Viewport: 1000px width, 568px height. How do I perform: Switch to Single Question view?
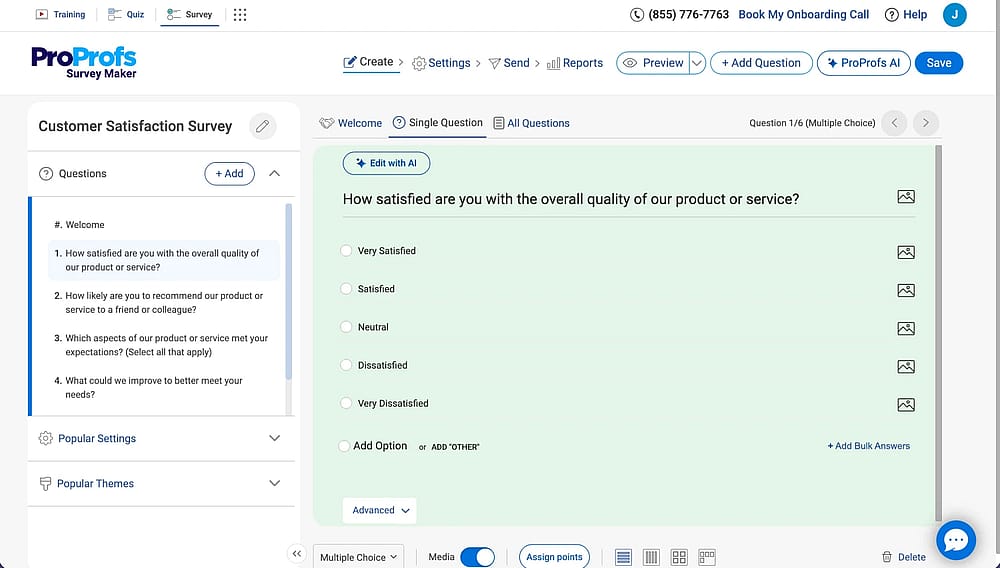[438, 123]
